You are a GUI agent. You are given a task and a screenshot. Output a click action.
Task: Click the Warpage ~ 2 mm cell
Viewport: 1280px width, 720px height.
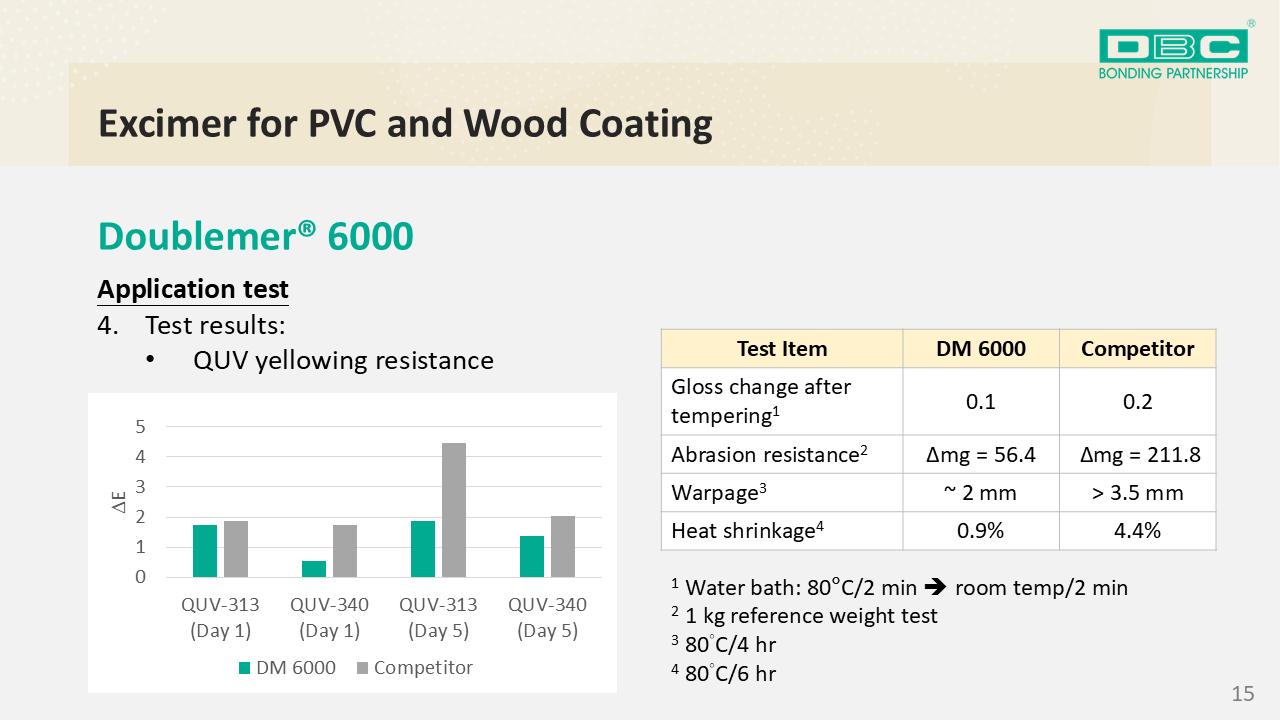[980, 493]
